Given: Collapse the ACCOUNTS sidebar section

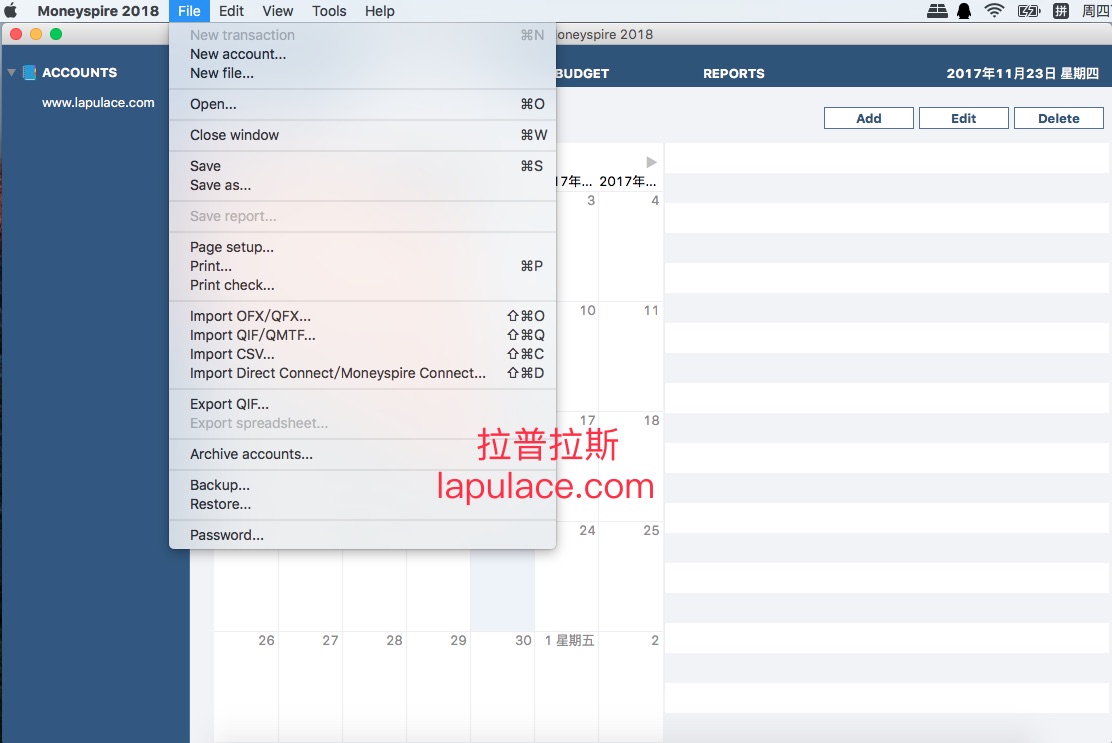Looking at the screenshot, I should (x=11, y=72).
